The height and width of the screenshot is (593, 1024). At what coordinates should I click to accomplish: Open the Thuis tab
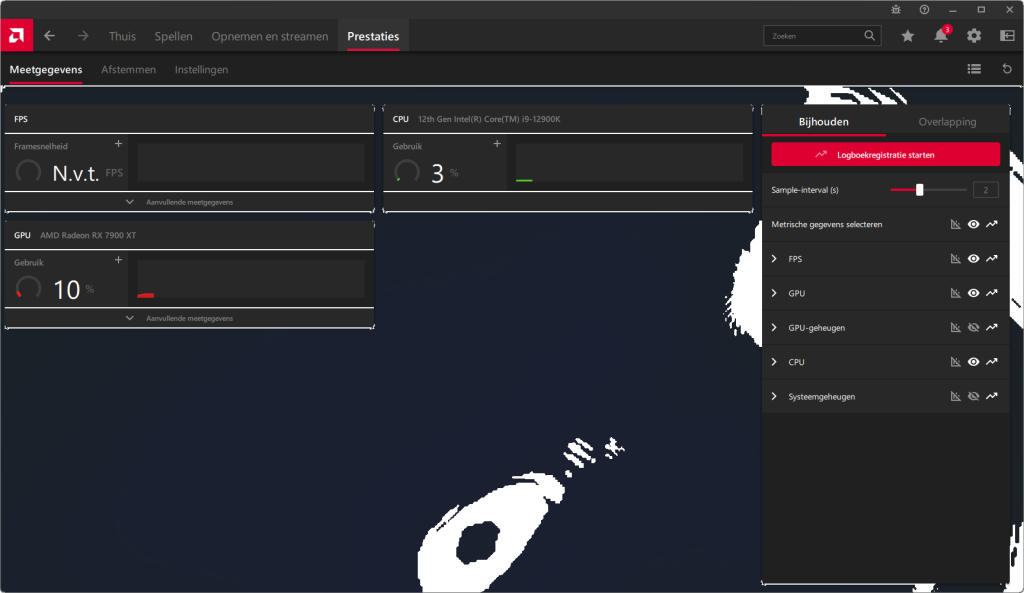122,37
